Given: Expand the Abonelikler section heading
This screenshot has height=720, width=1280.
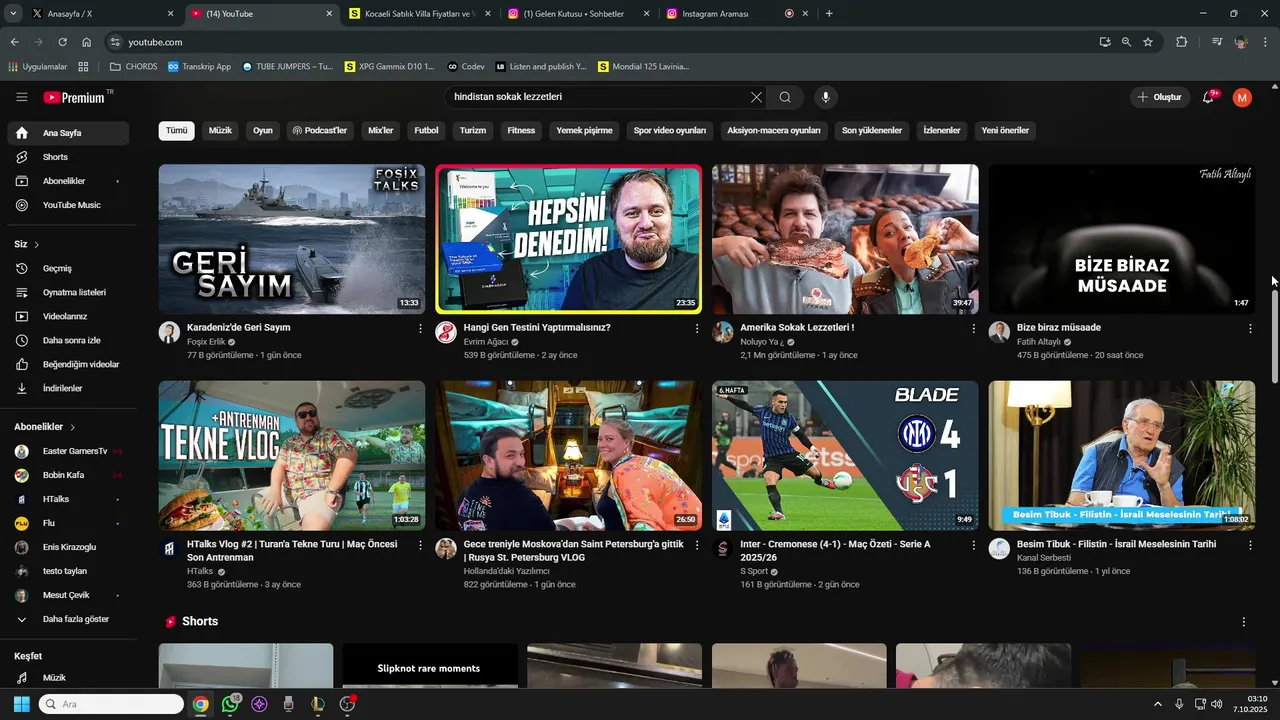Looking at the screenshot, I should [45, 427].
